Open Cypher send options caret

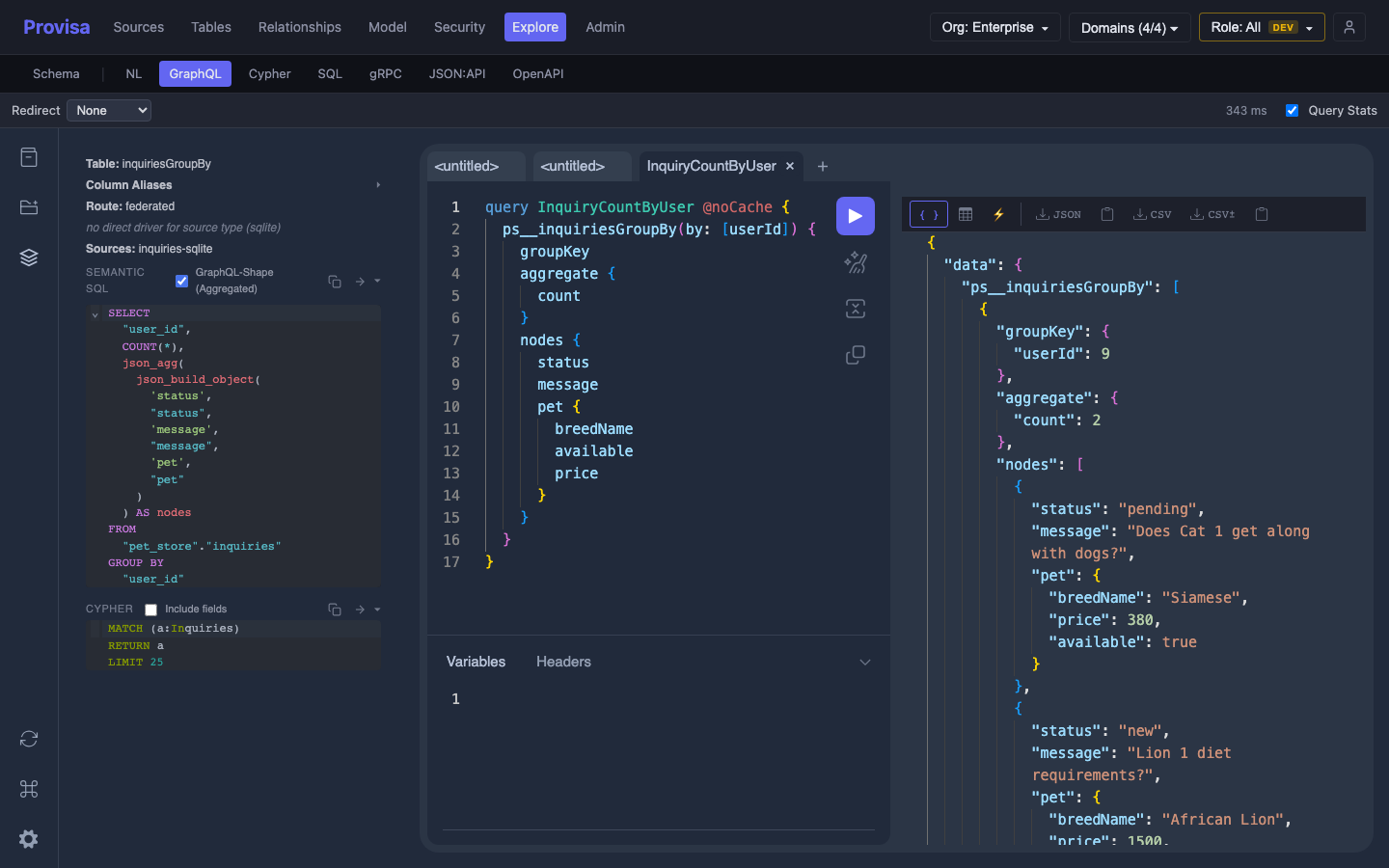pyautogui.click(x=377, y=610)
